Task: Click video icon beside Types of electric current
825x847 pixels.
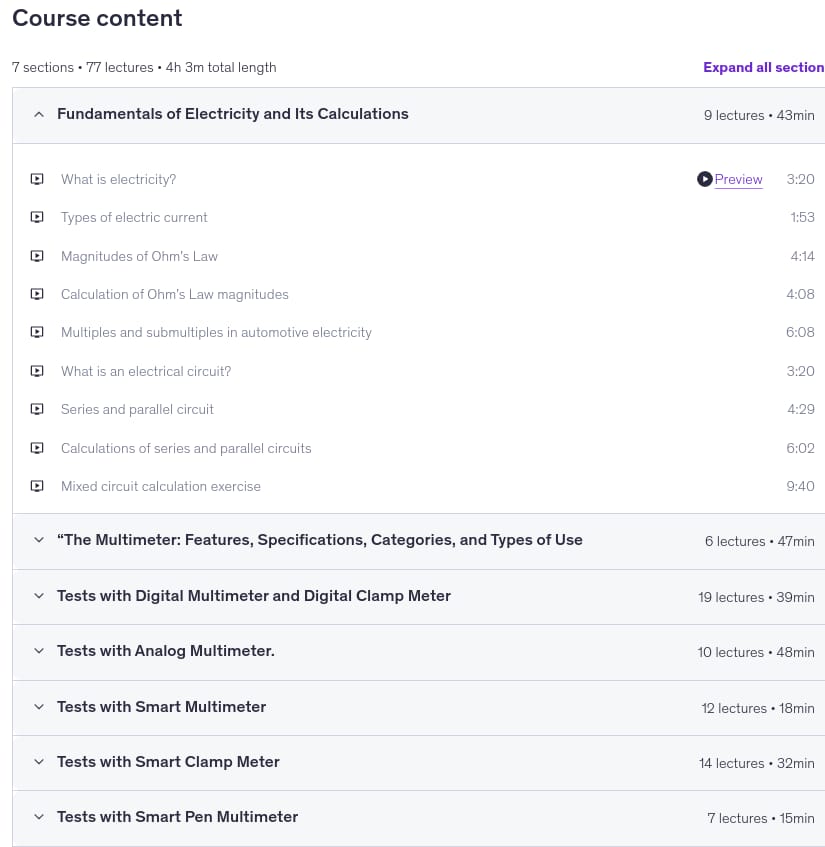Action: point(37,217)
